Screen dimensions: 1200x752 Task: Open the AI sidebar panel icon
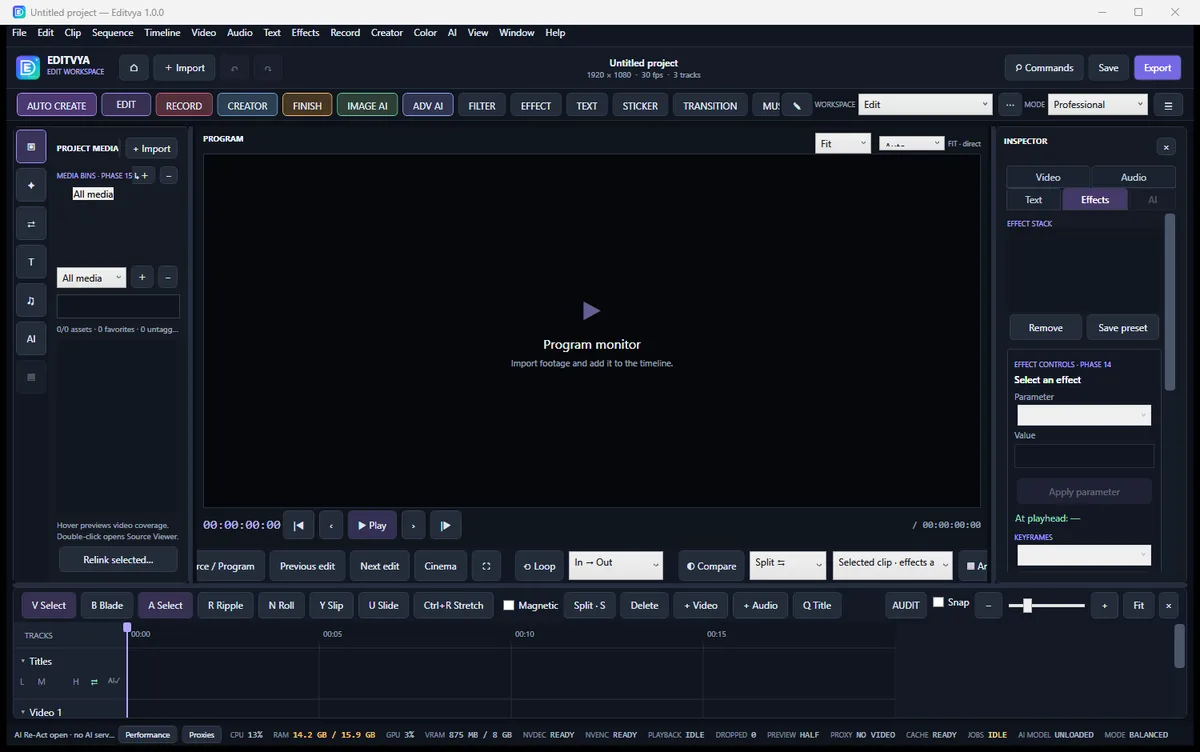pos(31,339)
